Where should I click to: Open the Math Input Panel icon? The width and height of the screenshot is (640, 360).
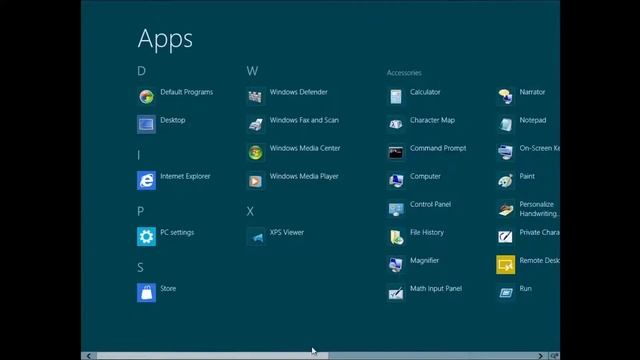[x=396, y=293]
